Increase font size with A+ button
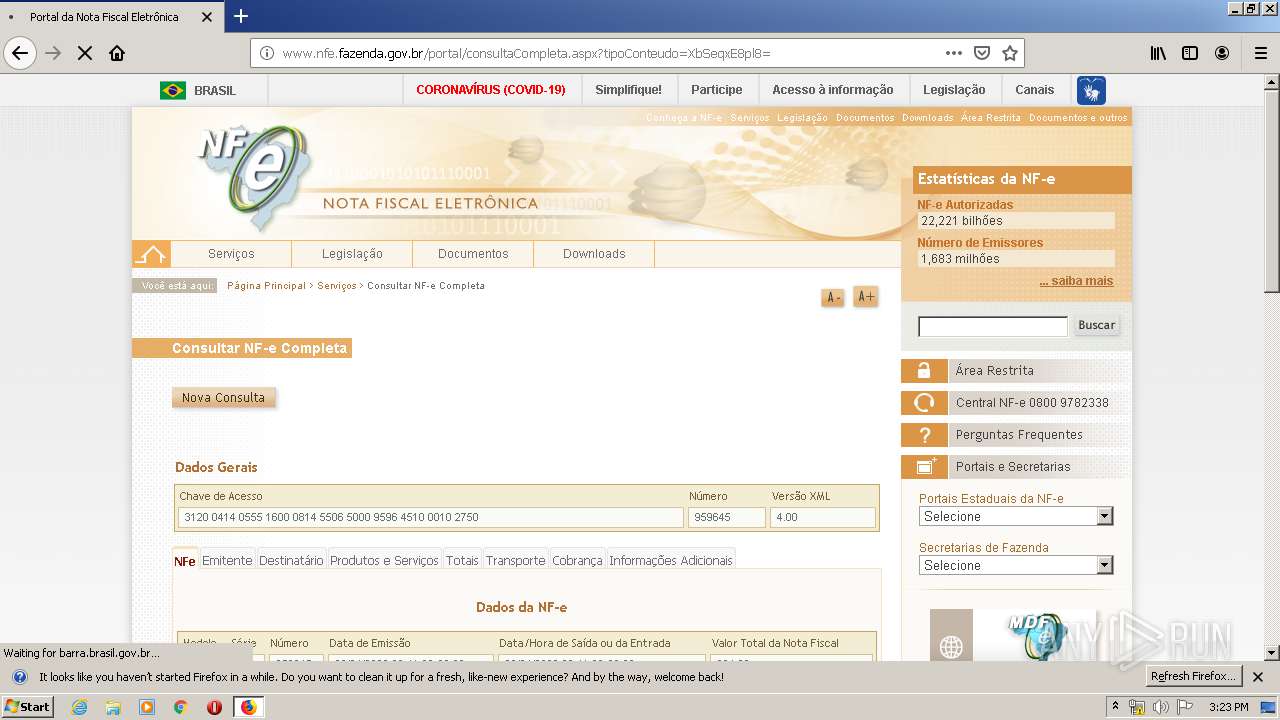This screenshot has height=720, width=1280. tap(865, 297)
